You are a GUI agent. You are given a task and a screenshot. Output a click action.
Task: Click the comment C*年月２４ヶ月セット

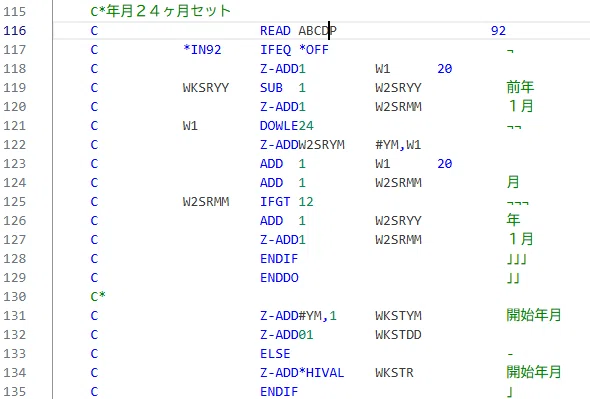161,11
